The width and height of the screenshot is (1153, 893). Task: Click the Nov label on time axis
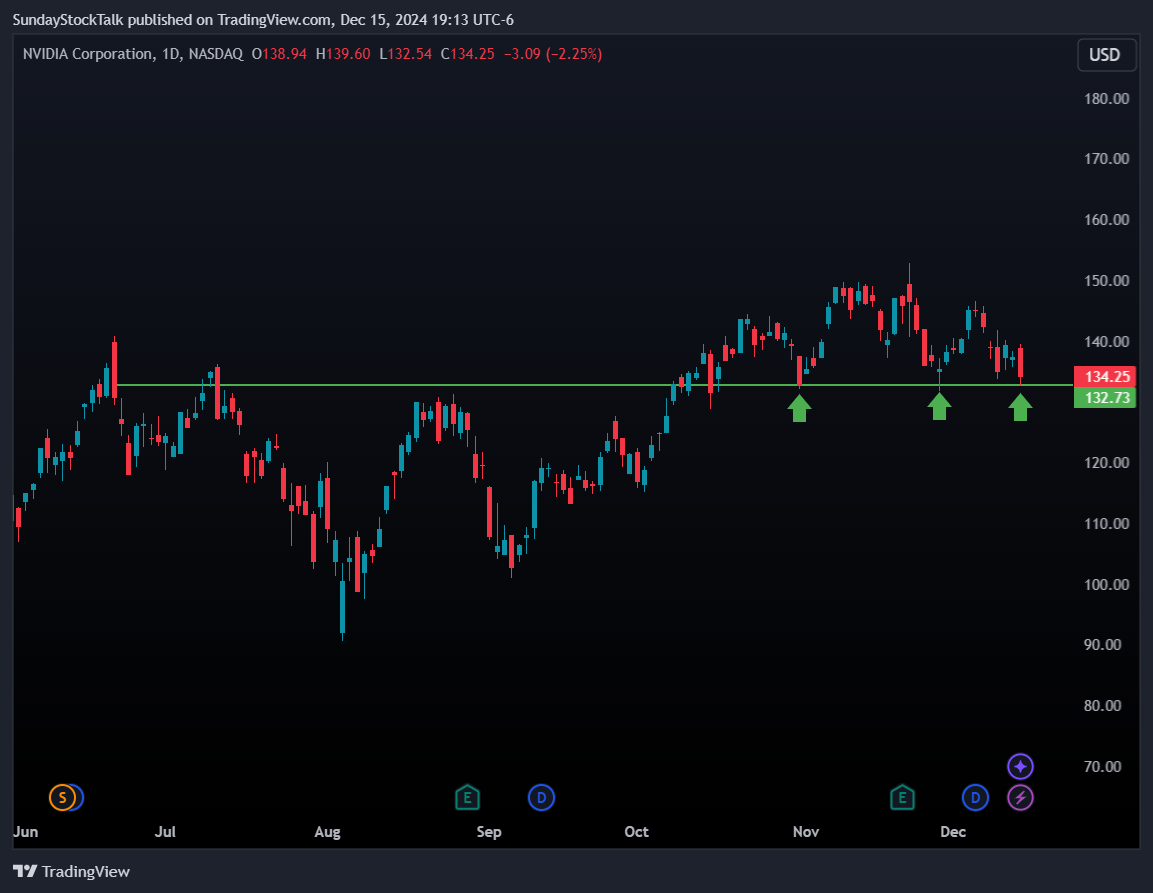click(806, 832)
